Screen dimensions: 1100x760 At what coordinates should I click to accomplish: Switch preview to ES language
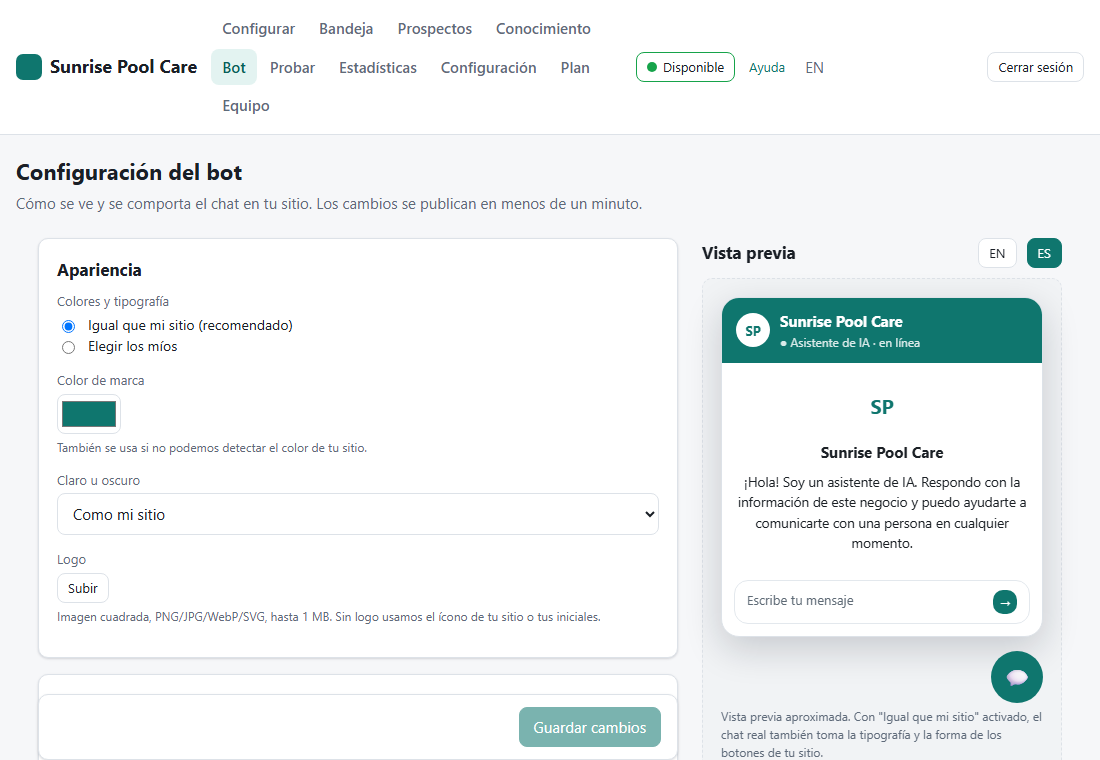(1044, 253)
